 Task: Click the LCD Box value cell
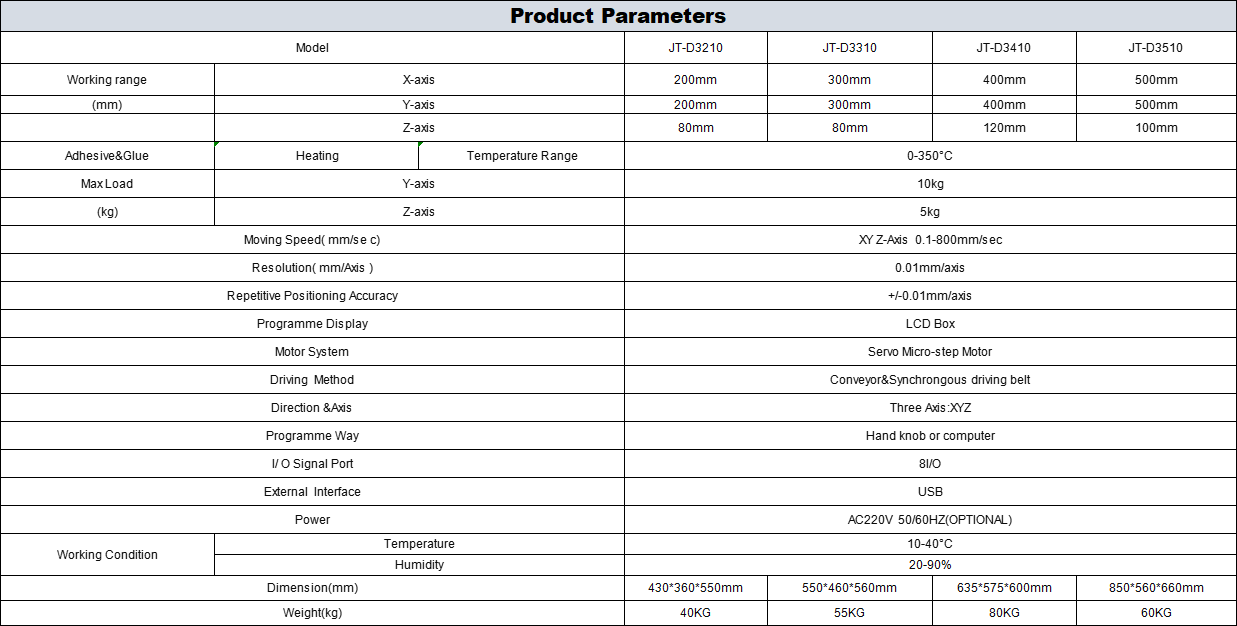point(930,324)
